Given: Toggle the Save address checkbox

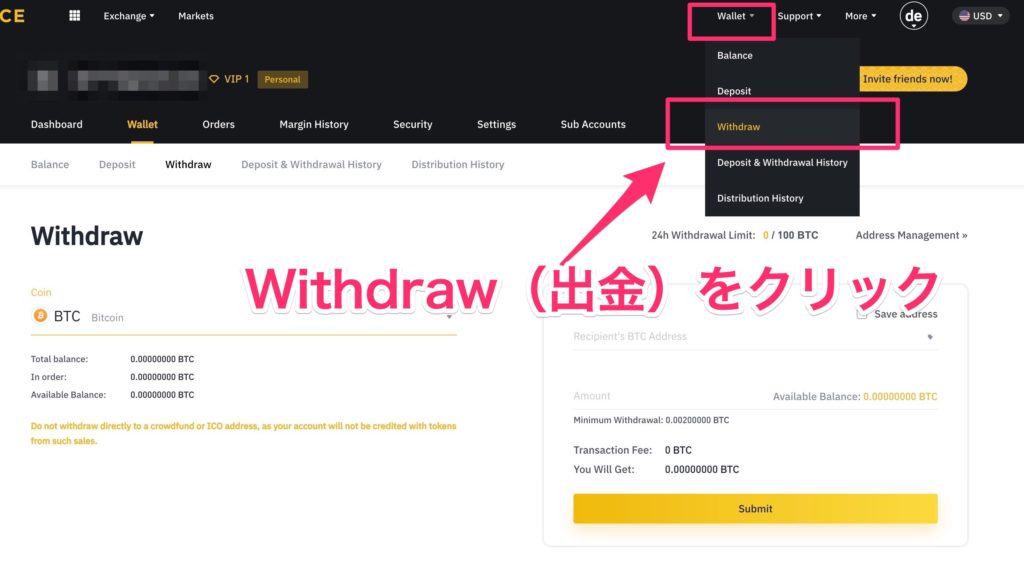Looking at the screenshot, I should [x=862, y=314].
